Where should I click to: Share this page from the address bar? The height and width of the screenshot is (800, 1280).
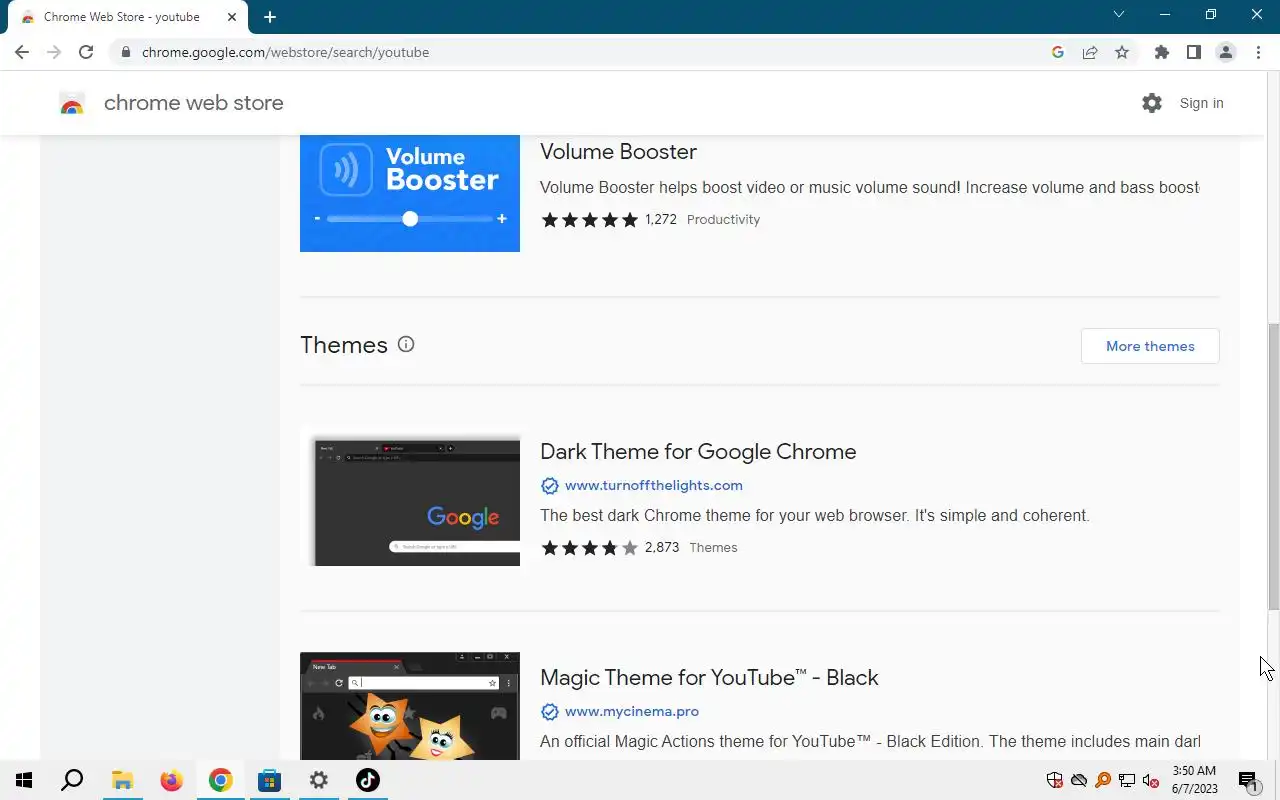(1090, 52)
